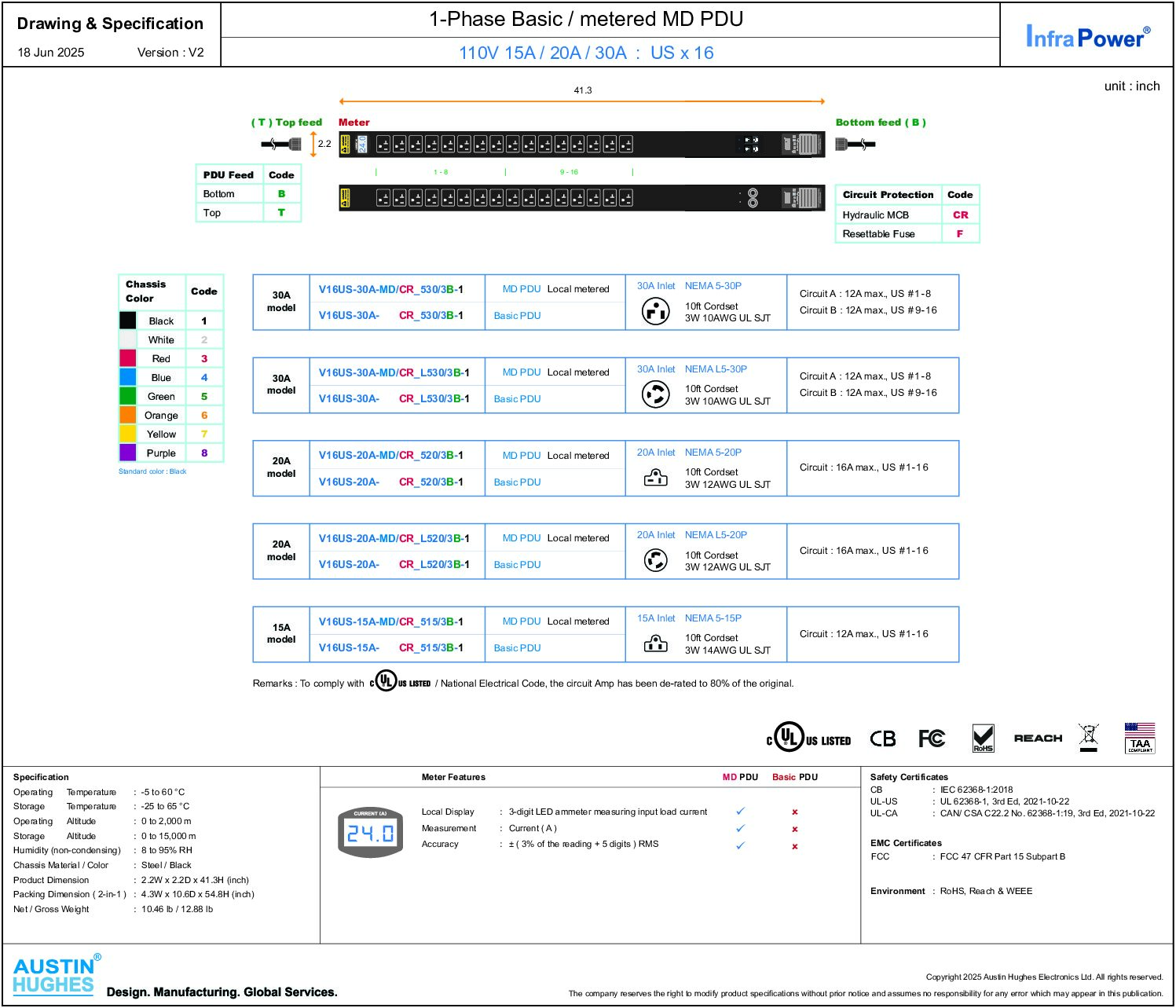Click the top feed cord plug icon

click(x=281, y=144)
